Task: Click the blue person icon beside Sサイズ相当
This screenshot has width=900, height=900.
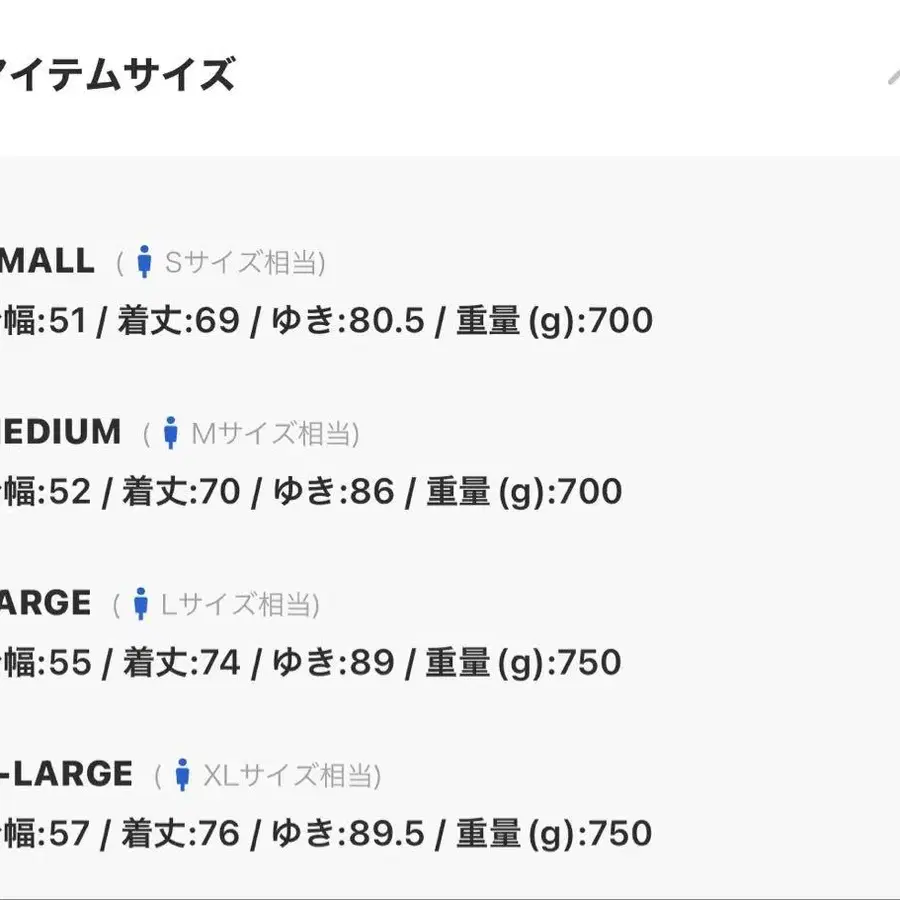Action: (x=144, y=262)
